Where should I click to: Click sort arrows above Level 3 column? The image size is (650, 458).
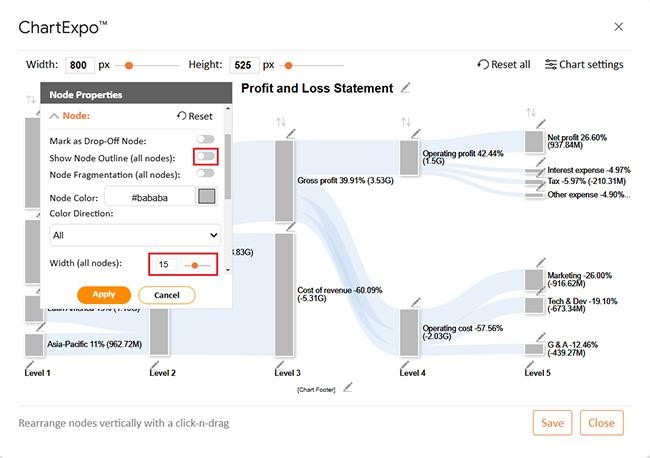point(281,122)
